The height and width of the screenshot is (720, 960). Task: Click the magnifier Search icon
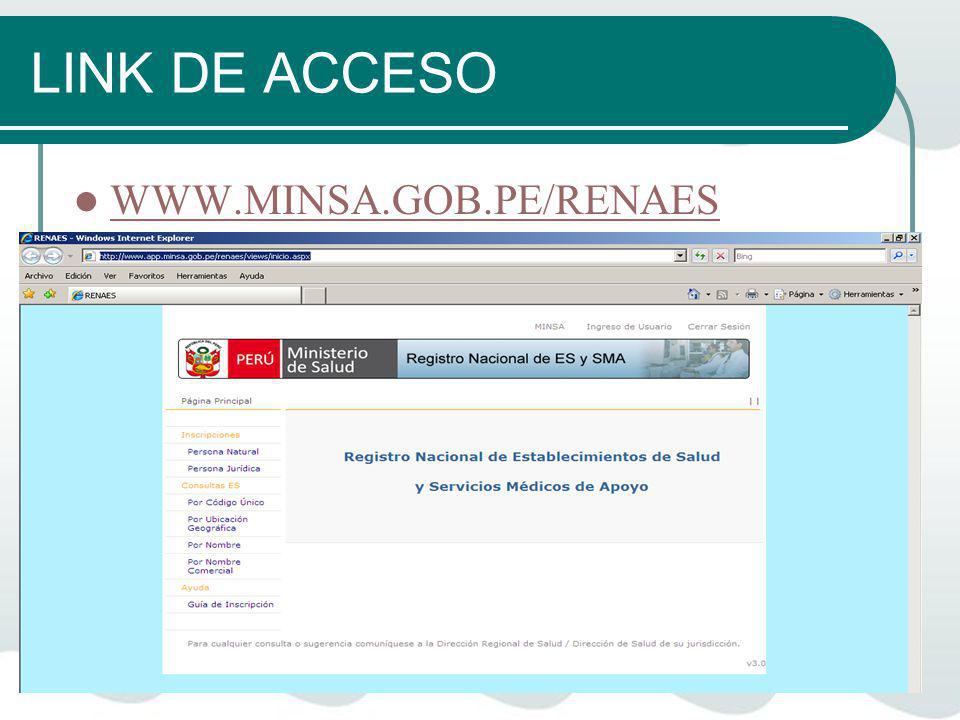(897, 256)
